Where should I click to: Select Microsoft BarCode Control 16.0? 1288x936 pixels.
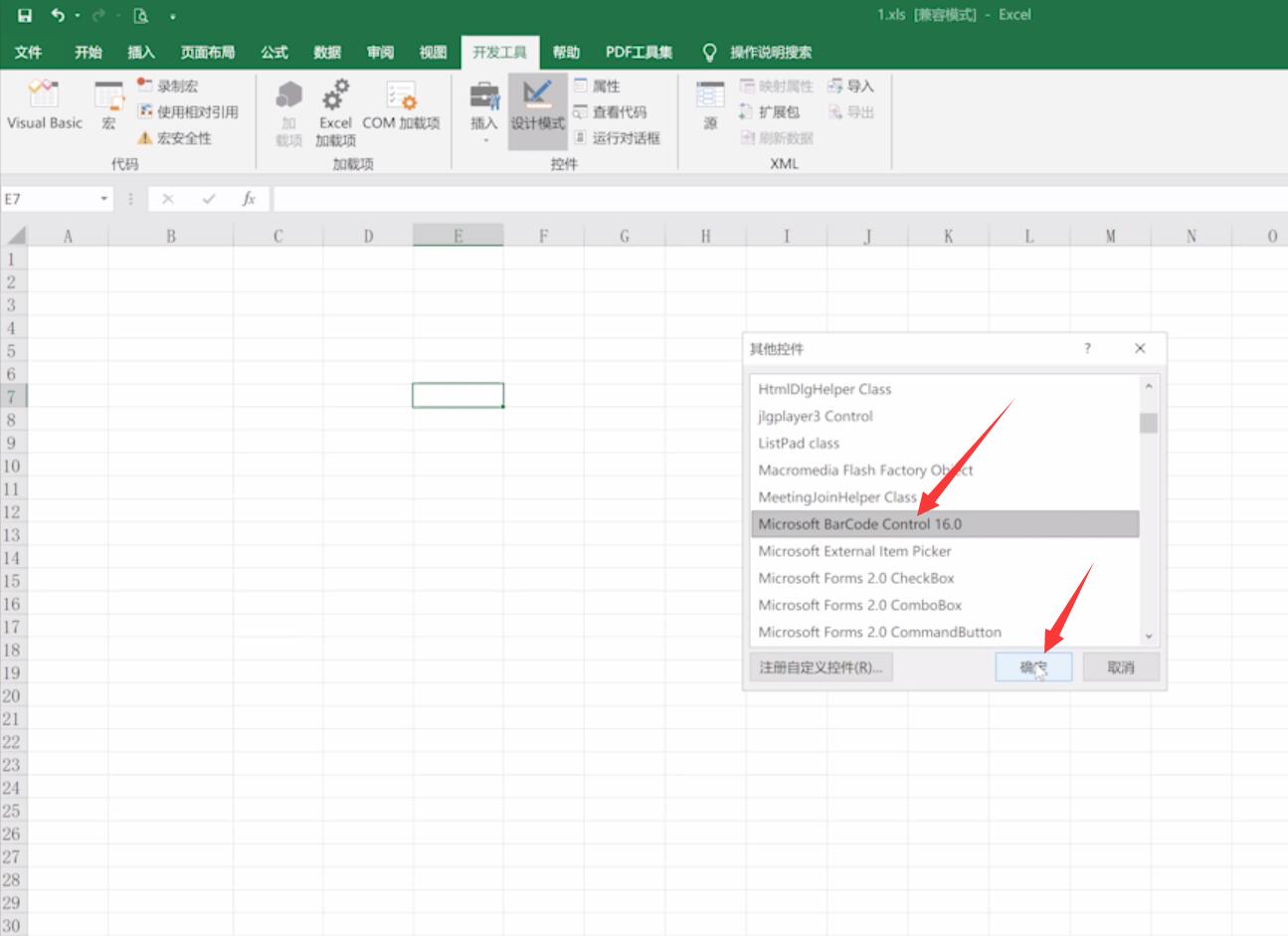pos(945,523)
